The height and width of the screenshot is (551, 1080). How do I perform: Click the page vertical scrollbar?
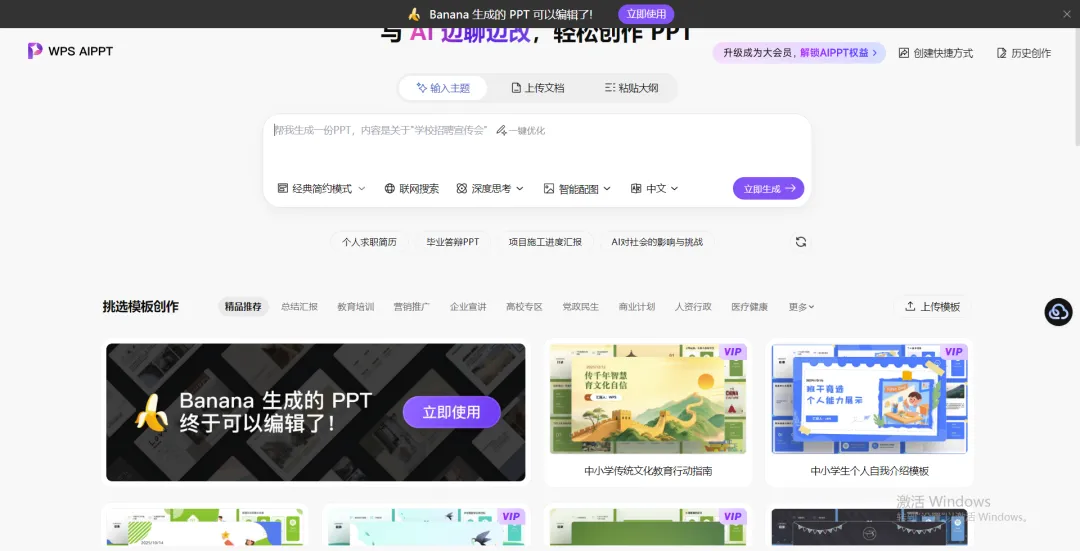click(x=1077, y=86)
